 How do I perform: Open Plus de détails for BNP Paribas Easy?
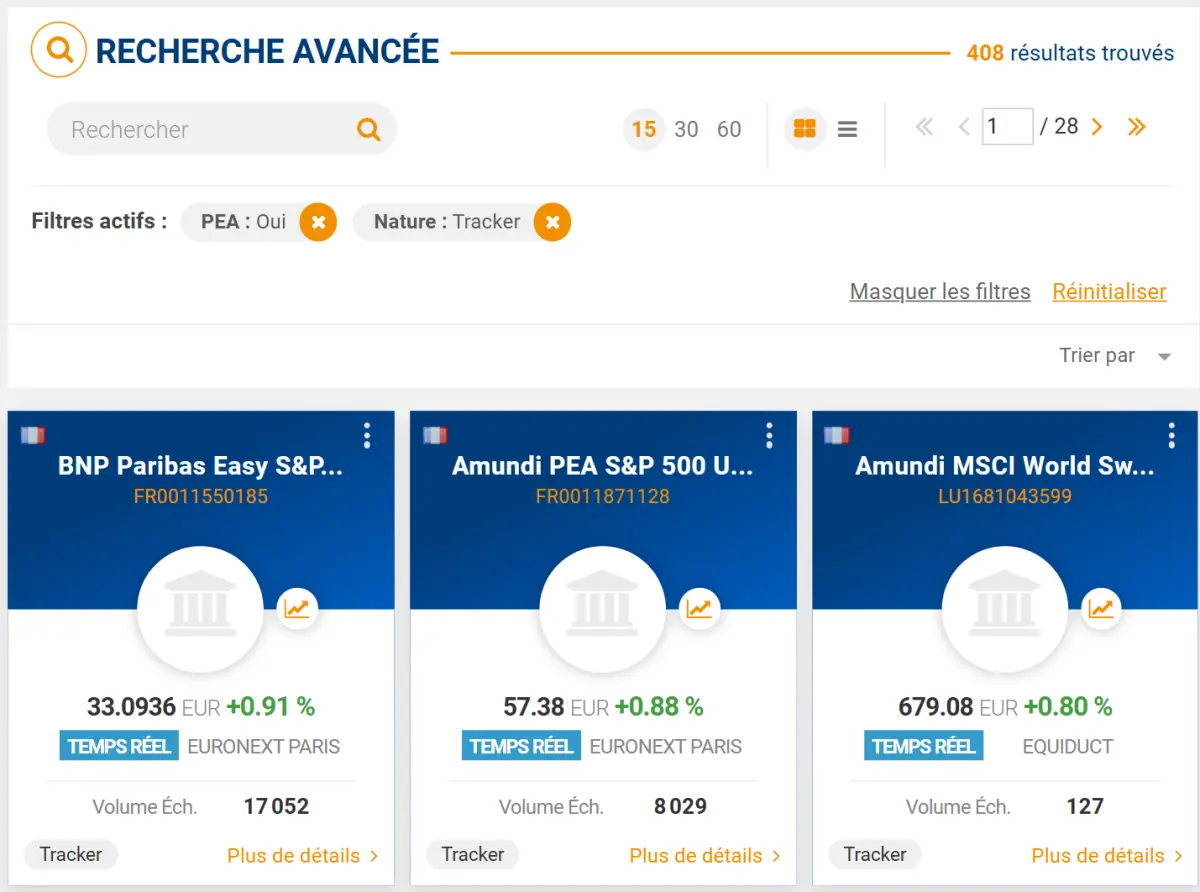pyautogui.click(x=302, y=856)
